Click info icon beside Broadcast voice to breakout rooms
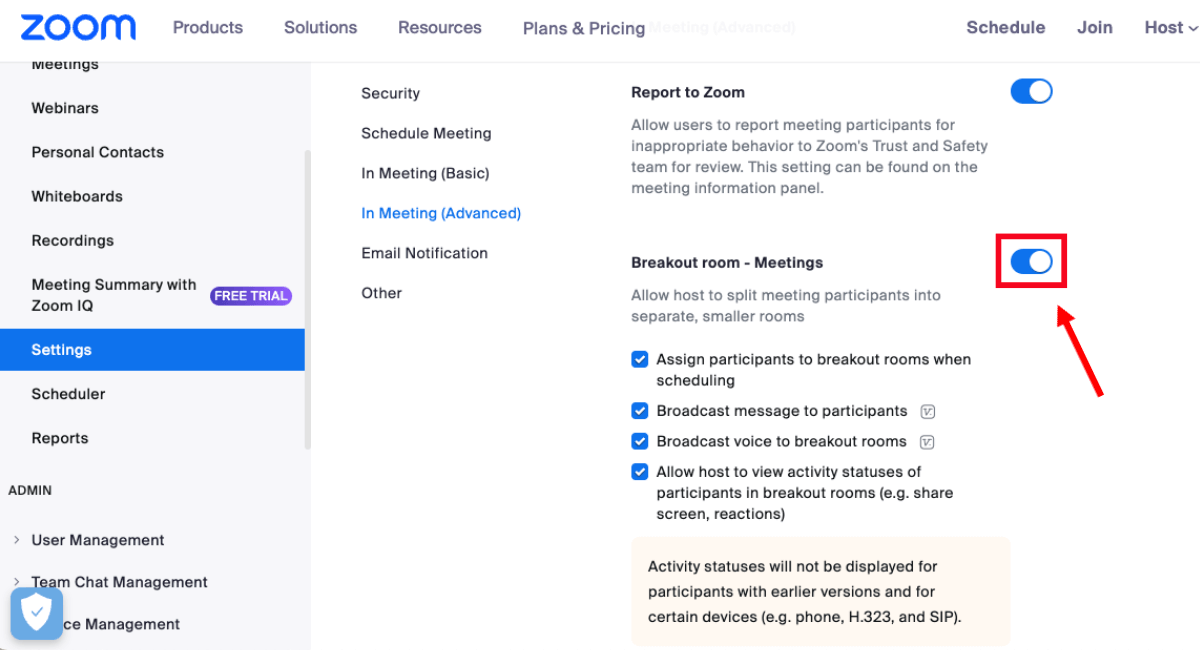 click(927, 442)
